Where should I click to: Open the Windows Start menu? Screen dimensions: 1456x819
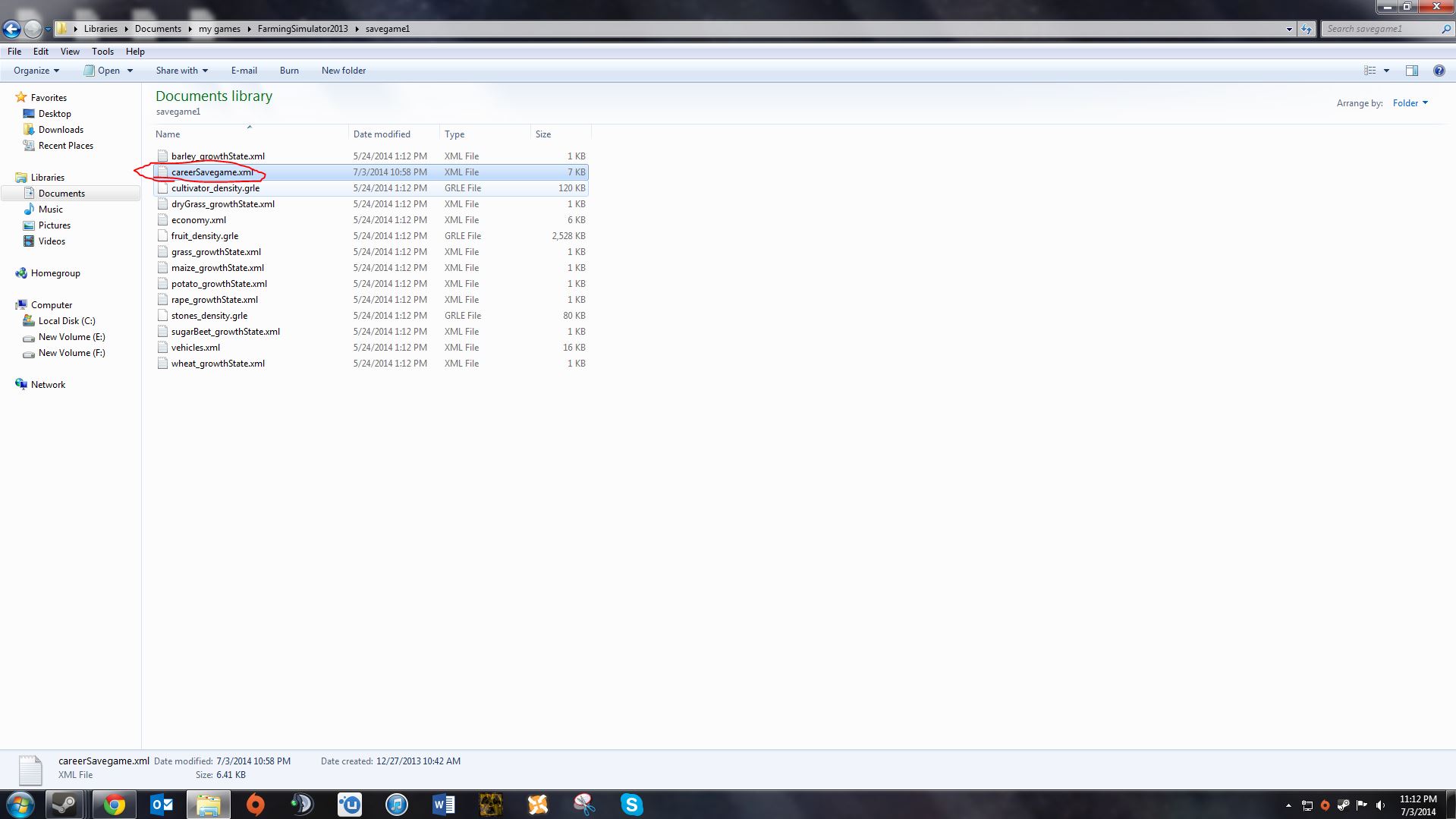click(x=20, y=804)
